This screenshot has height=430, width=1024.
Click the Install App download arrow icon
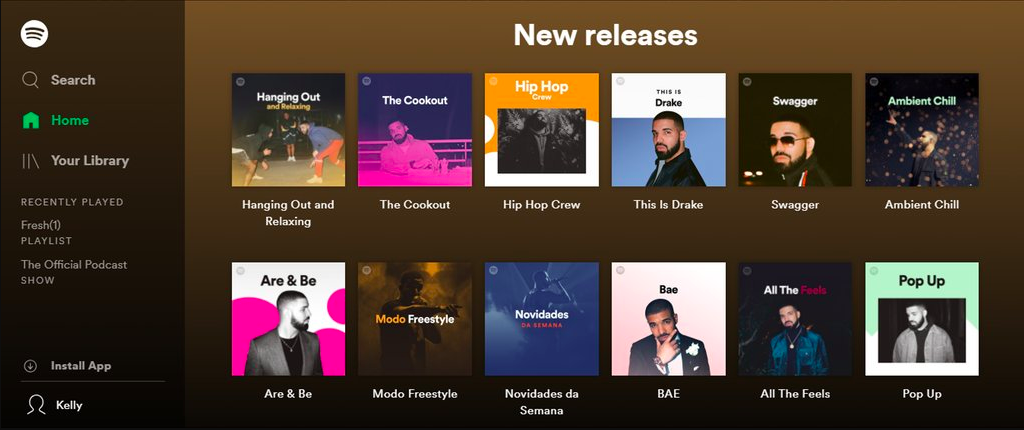pos(30,366)
